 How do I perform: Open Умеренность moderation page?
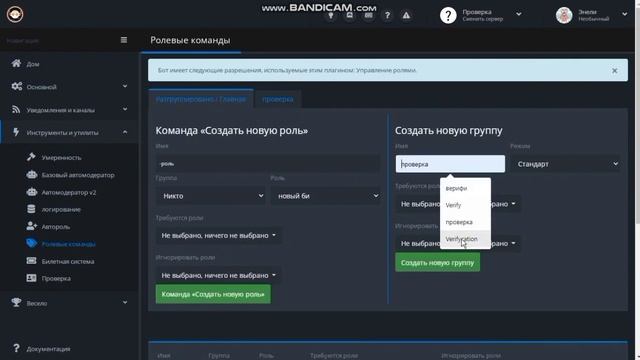tap(61, 158)
